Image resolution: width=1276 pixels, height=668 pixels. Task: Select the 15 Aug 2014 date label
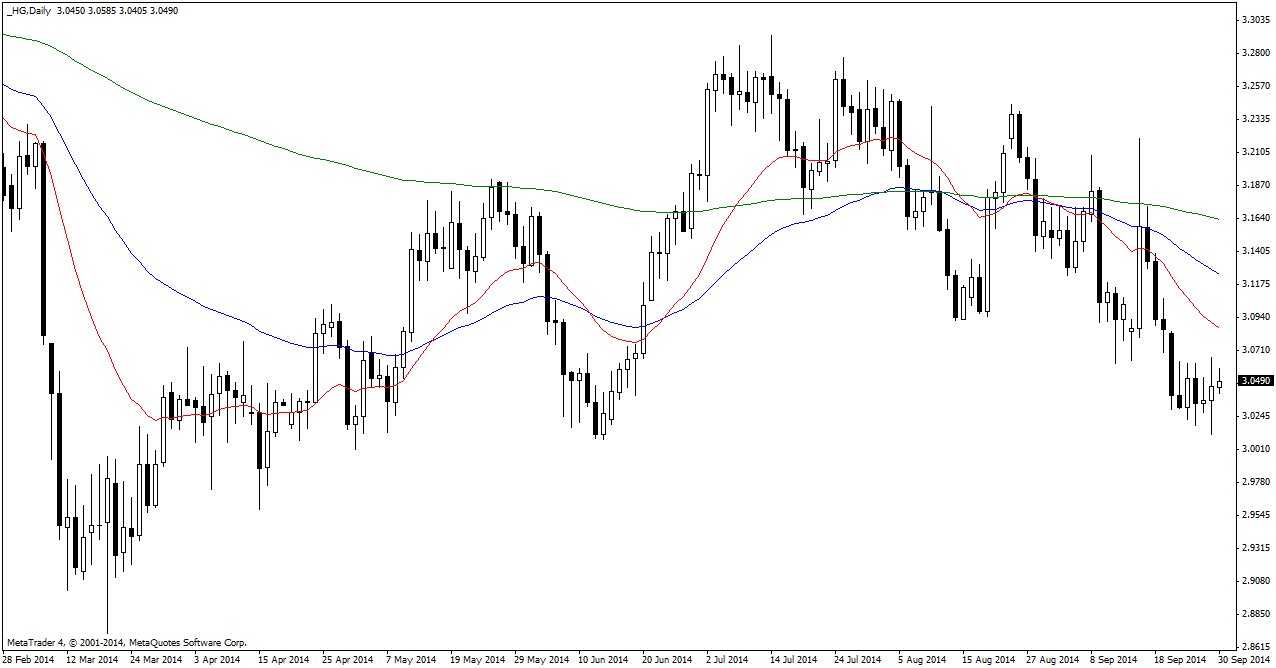coord(986,660)
